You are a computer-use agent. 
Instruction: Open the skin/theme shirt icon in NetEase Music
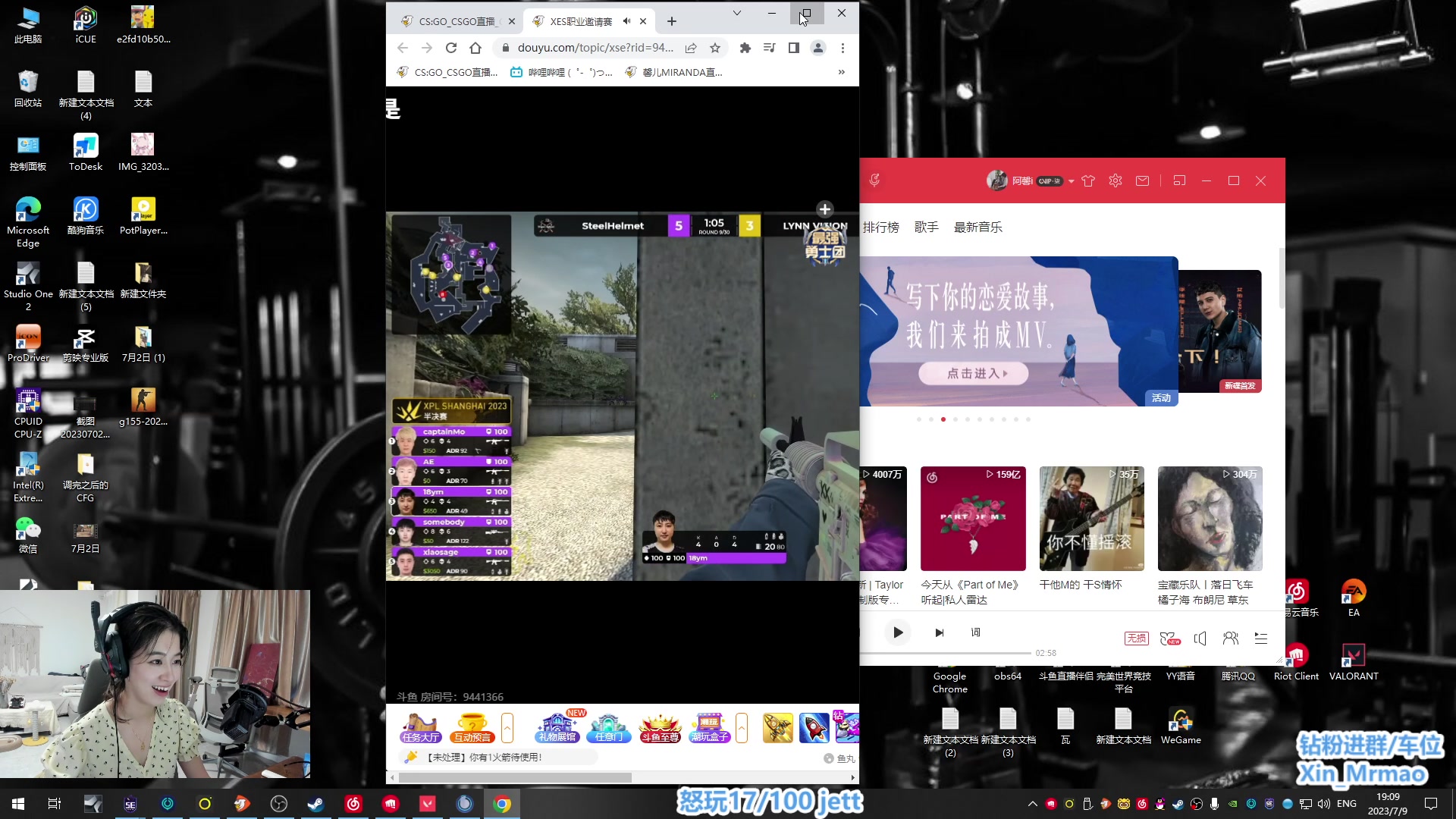[1088, 180]
